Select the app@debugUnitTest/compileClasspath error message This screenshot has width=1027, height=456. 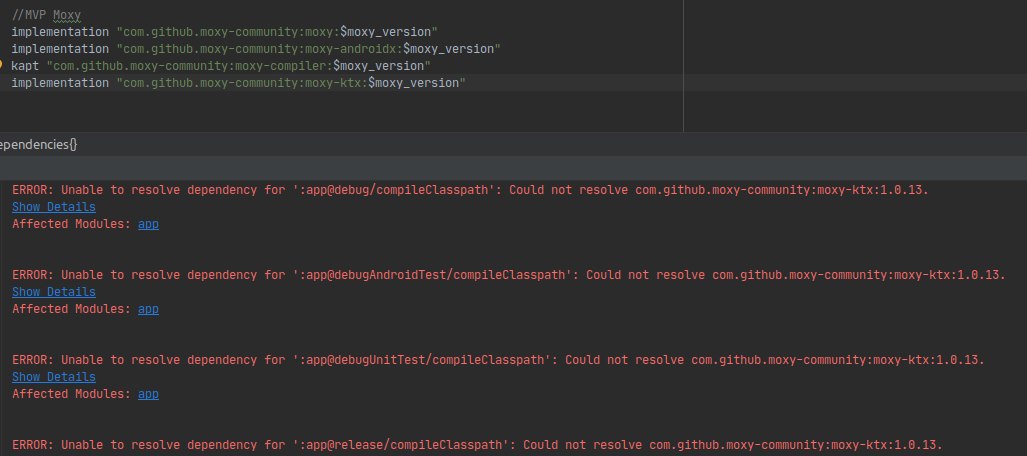[498, 360]
